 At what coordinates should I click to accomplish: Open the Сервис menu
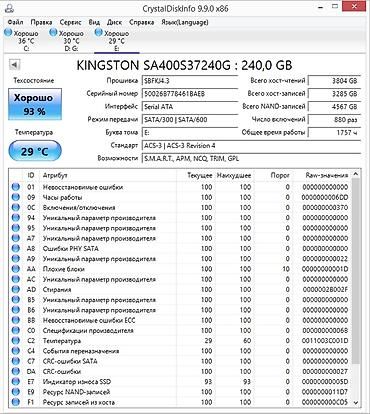click(x=71, y=22)
